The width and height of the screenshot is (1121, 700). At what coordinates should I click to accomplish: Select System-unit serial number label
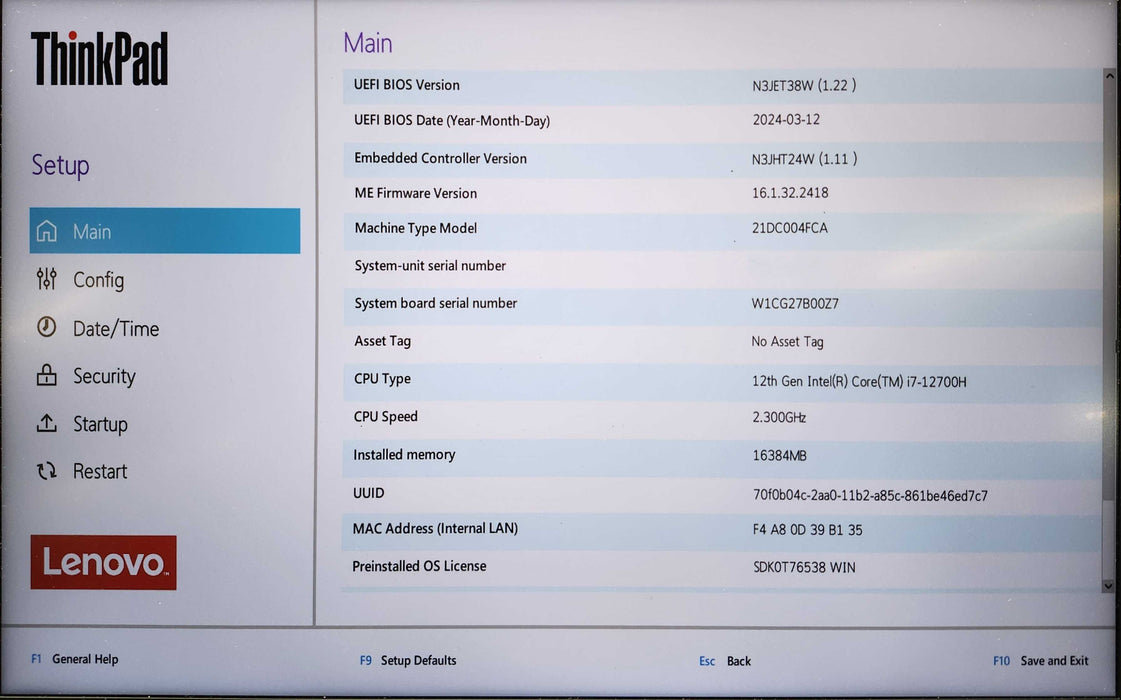coord(430,266)
